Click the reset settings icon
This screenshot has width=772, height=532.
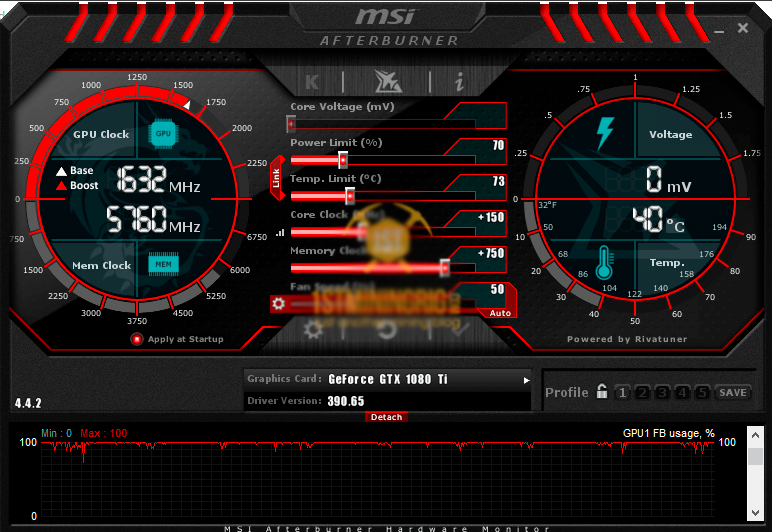[x=387, y=330]
